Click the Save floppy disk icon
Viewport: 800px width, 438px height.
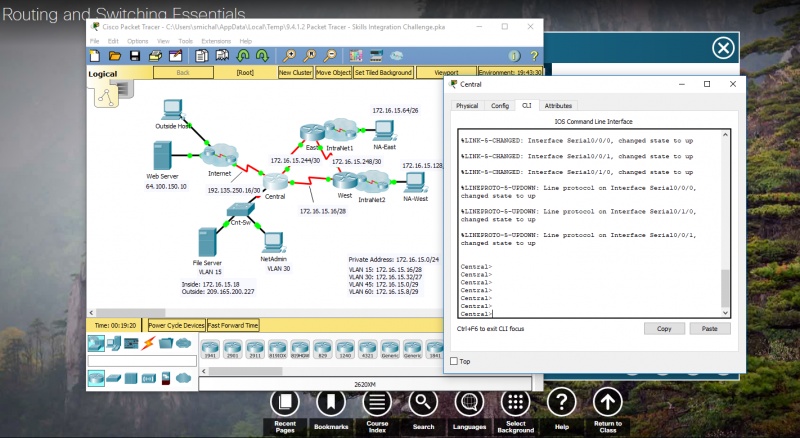tap(135, 56)
